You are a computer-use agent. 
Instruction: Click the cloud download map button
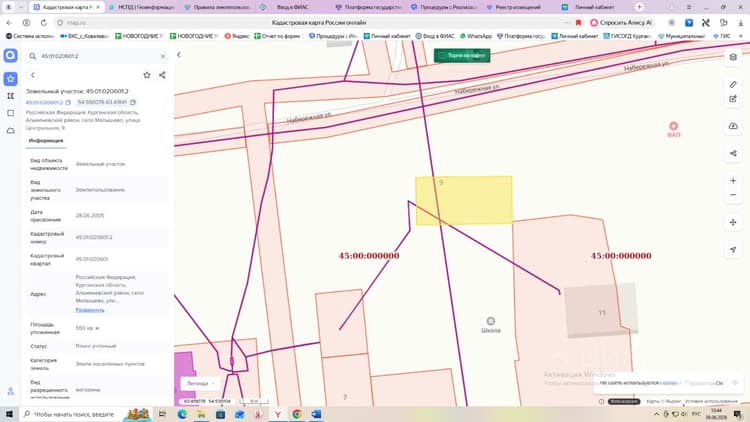click(x=733, y=126)
